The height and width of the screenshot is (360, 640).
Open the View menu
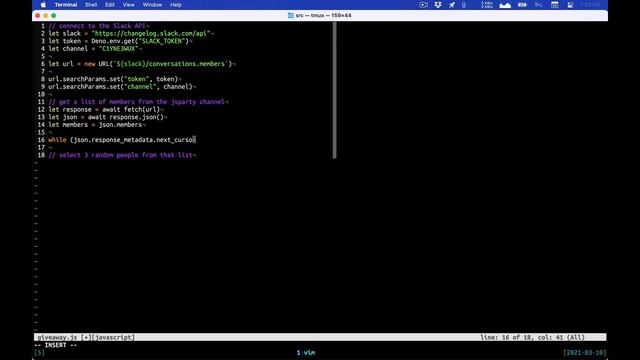(129, 5)
